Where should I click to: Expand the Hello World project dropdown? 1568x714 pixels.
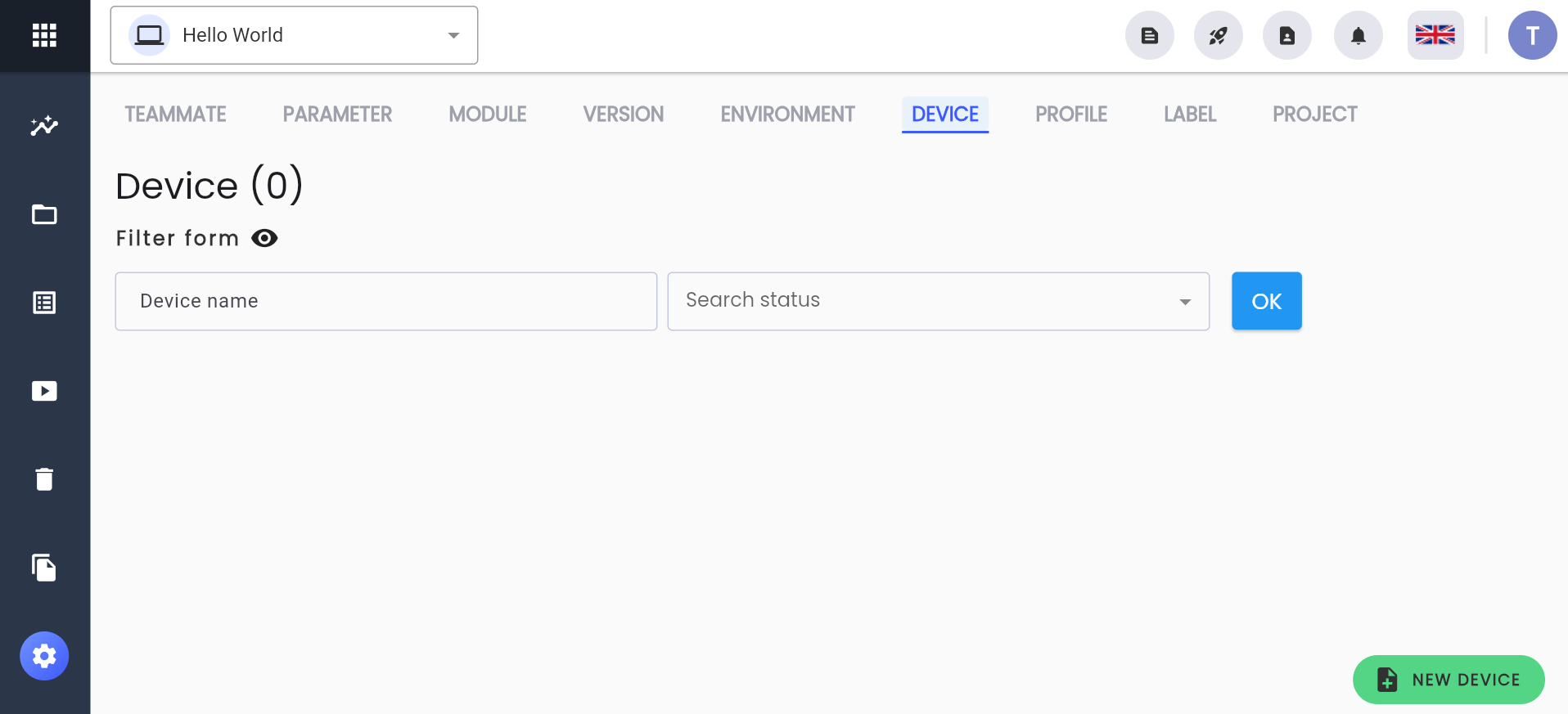295,35
